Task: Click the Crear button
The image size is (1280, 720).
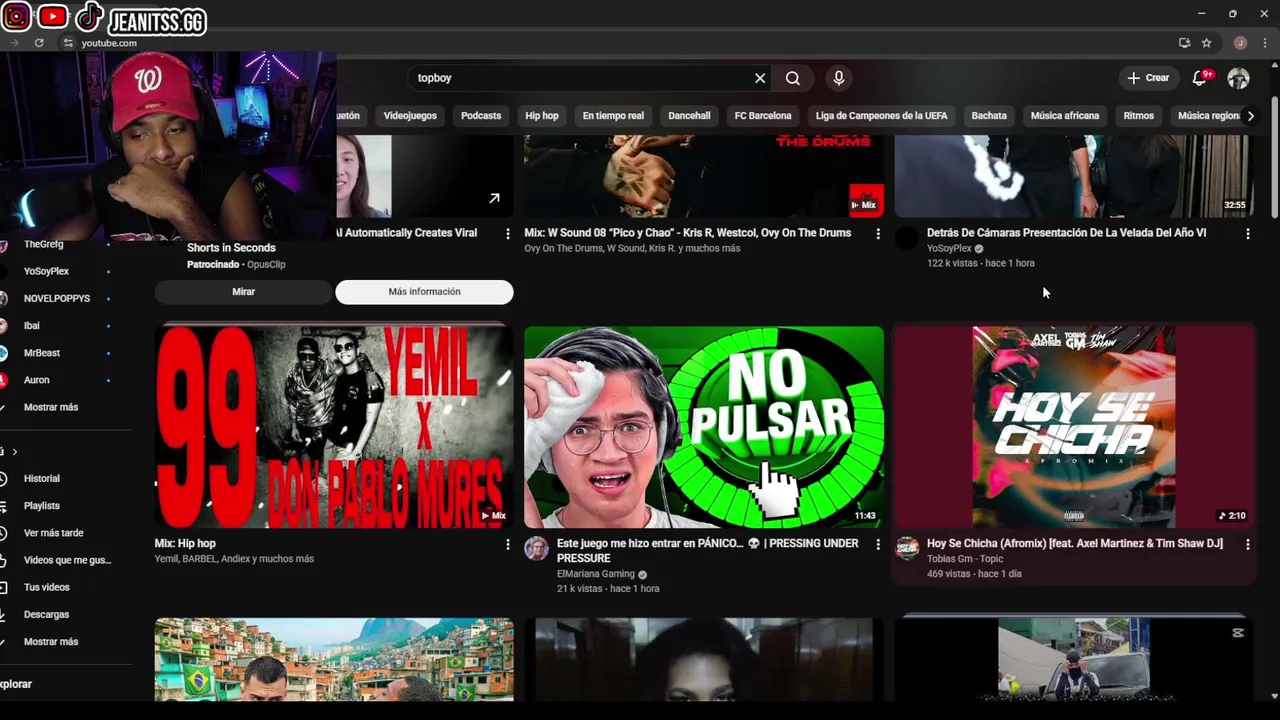Action: [x=1148, y=78]
